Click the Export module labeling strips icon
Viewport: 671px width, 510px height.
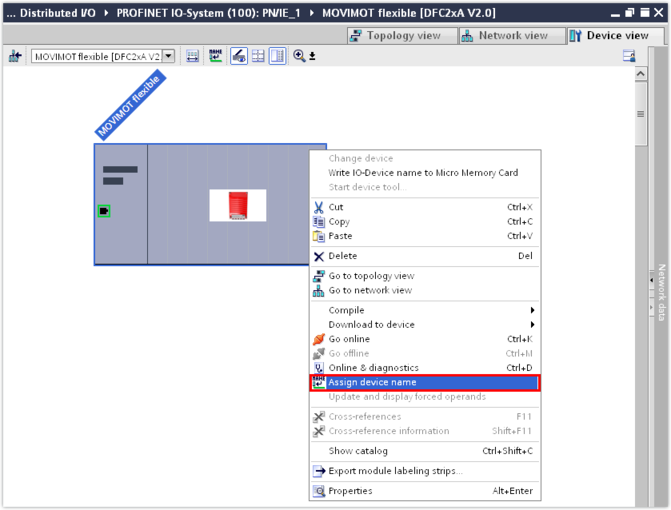point(319,471)
